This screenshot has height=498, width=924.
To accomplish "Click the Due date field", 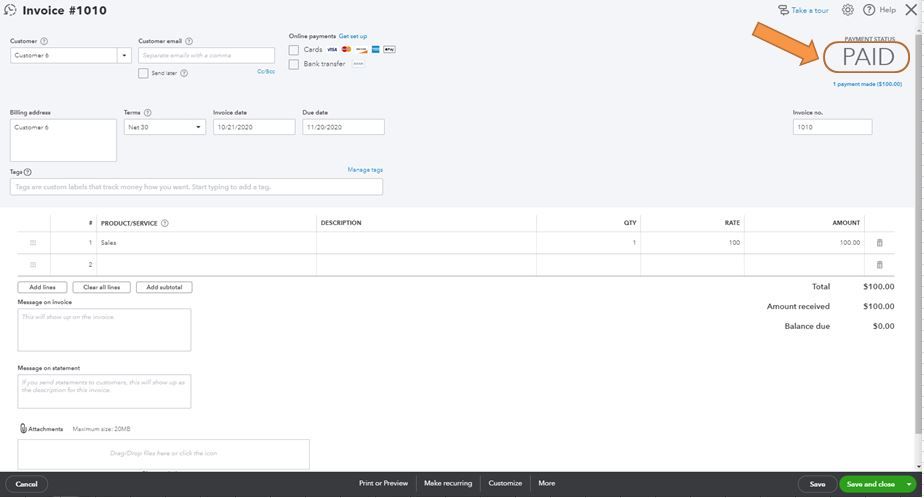I will click(344, 127).
